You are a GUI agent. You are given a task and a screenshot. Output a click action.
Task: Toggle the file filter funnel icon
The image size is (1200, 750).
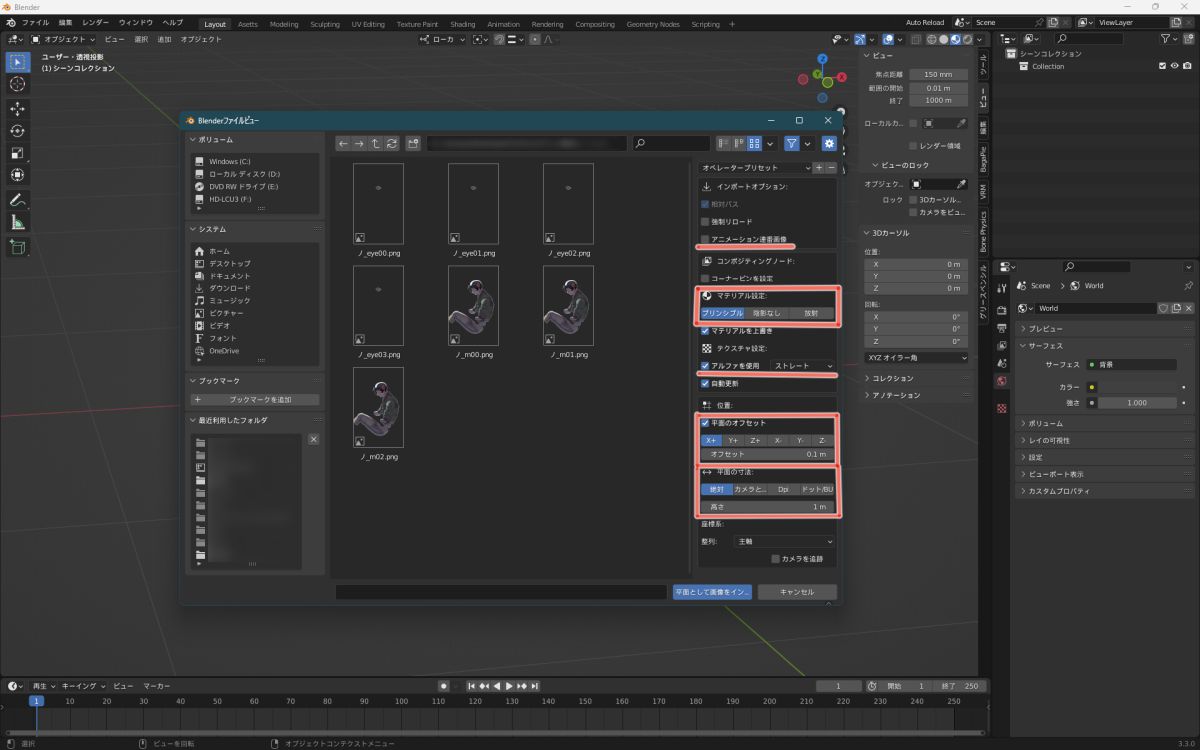(x=791, y=144)
